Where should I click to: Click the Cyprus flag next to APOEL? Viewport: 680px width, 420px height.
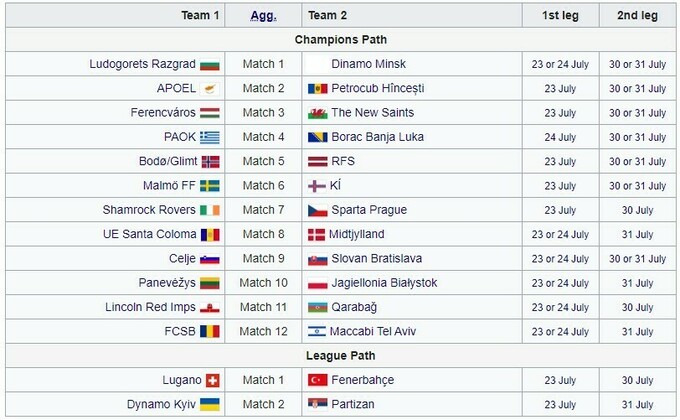pos(210,88)
